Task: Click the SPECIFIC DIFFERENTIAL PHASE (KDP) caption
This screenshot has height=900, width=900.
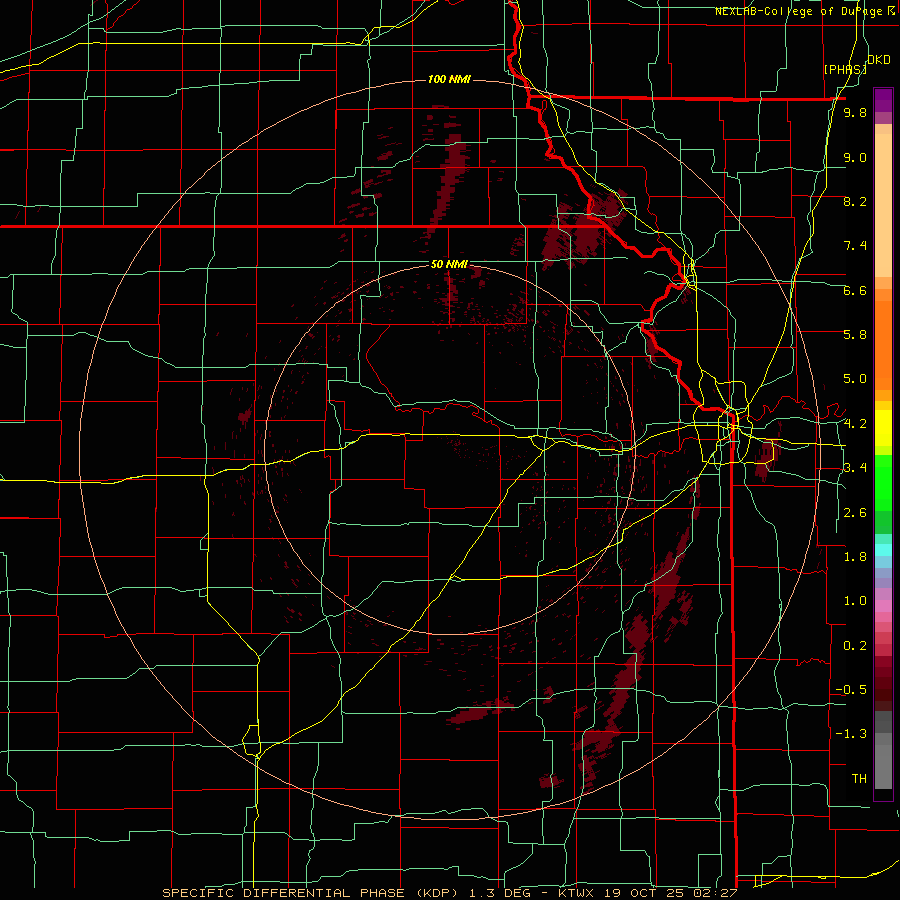Action: [308, 893]
